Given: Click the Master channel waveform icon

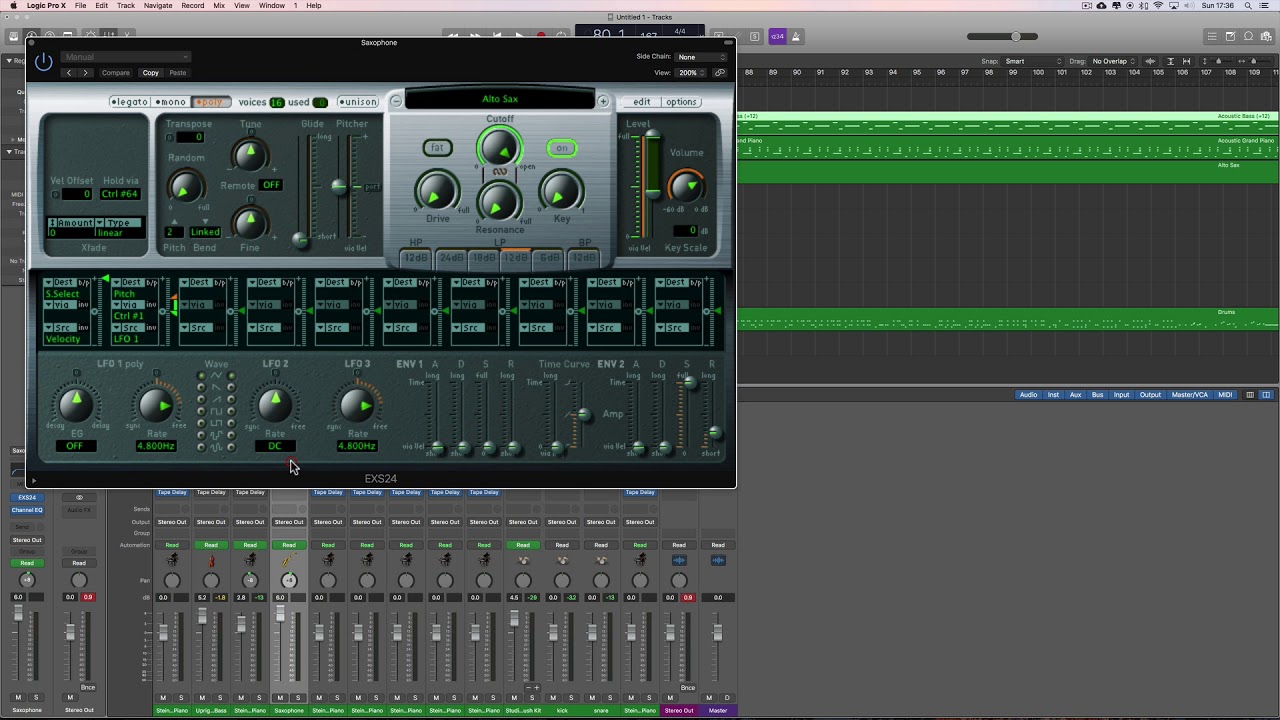Looking at the screenshot, I should point(718,561).
